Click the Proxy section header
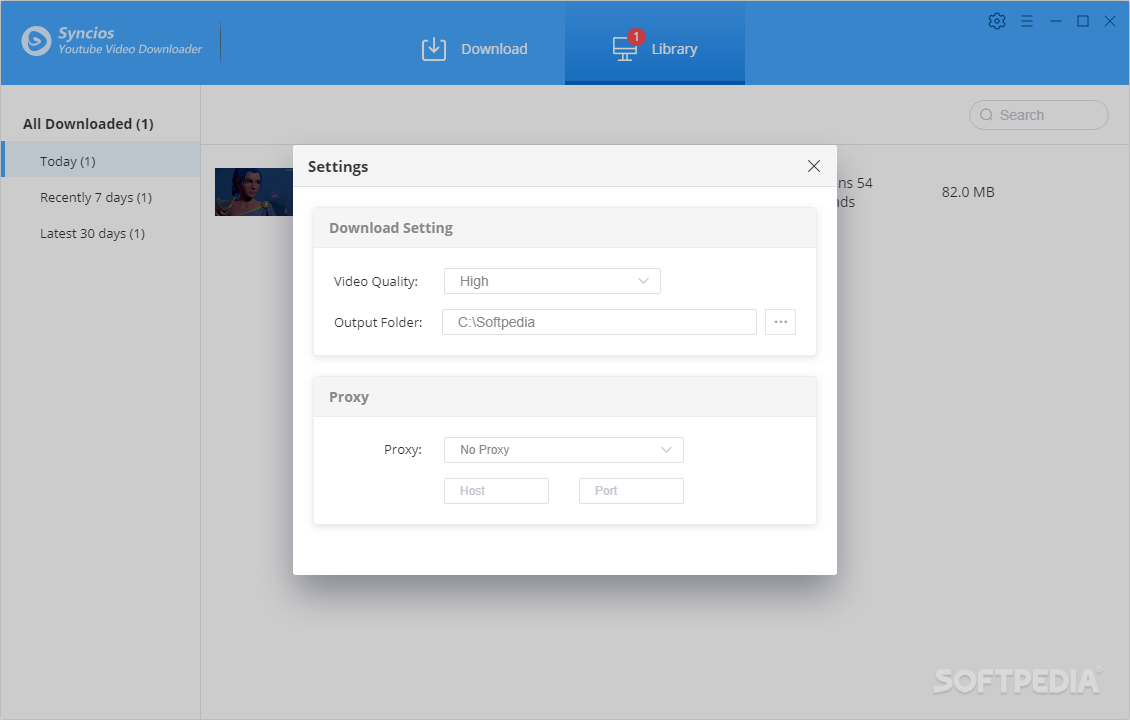1130x720 pixels. pyautogui.click(x=565, y=397)
